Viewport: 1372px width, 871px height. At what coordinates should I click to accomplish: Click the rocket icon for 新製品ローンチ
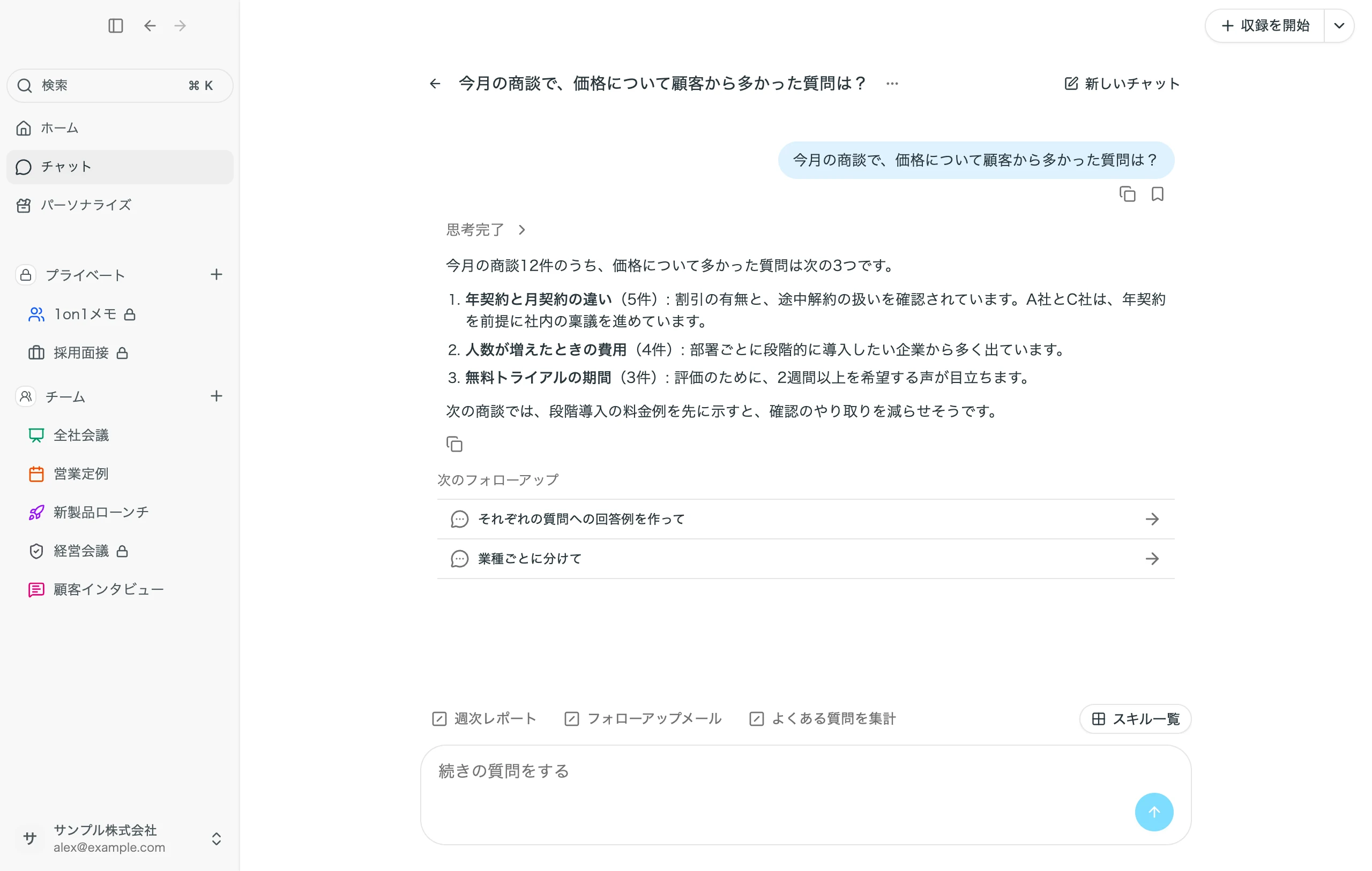(36, 513)
